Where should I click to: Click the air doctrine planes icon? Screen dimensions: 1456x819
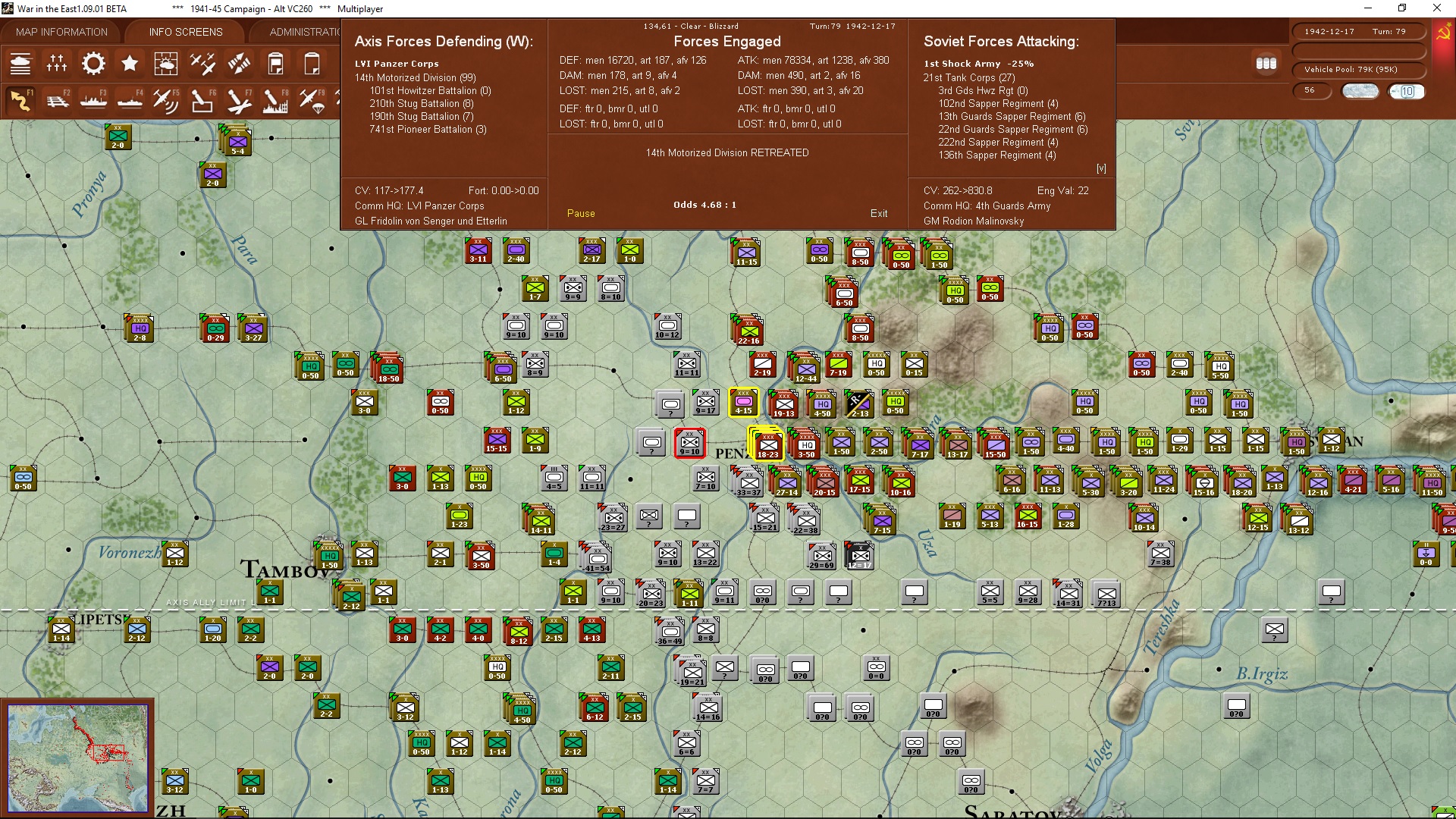202,64
